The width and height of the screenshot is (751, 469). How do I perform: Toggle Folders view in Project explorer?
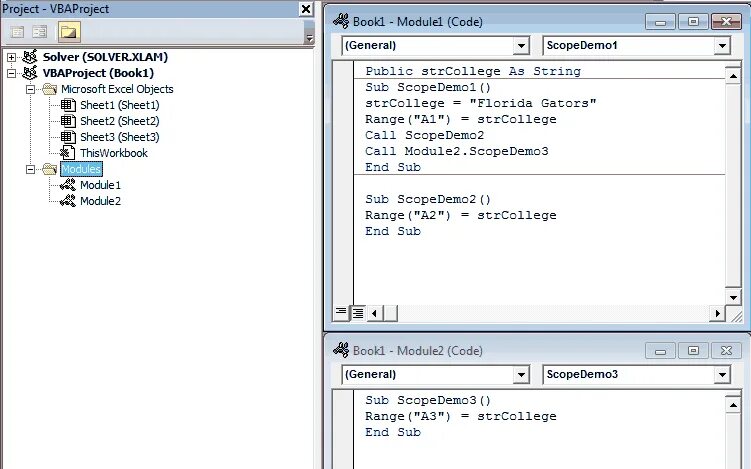(69, 32)
